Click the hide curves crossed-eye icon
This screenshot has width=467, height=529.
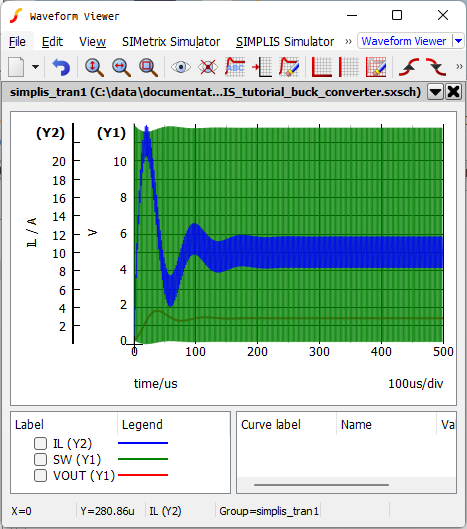(x=208, y=67)
